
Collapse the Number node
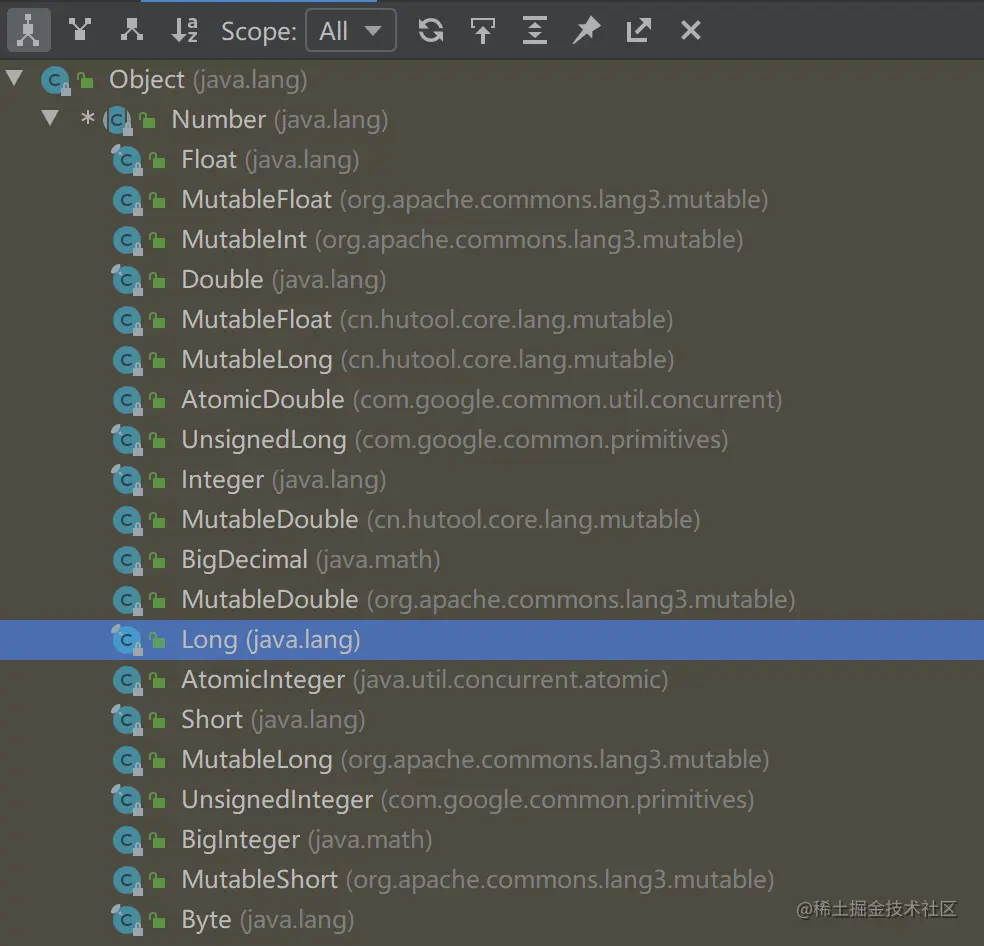click(50, 118)
